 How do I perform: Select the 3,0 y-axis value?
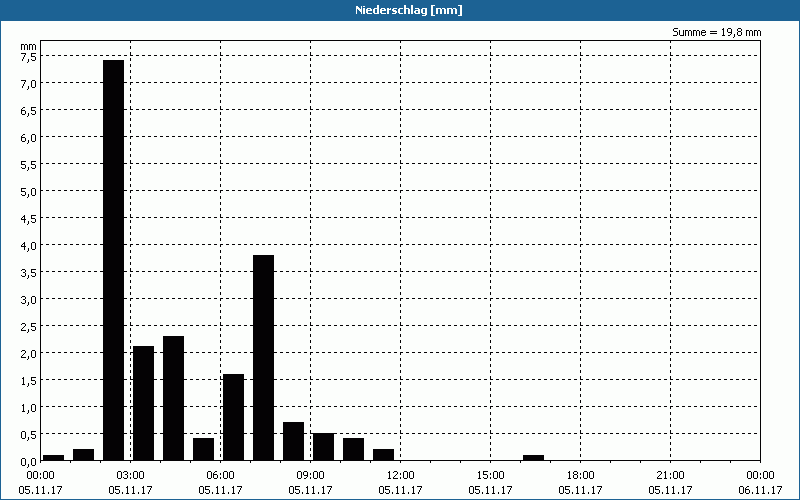pyautogui.click(x=28, y=300)
